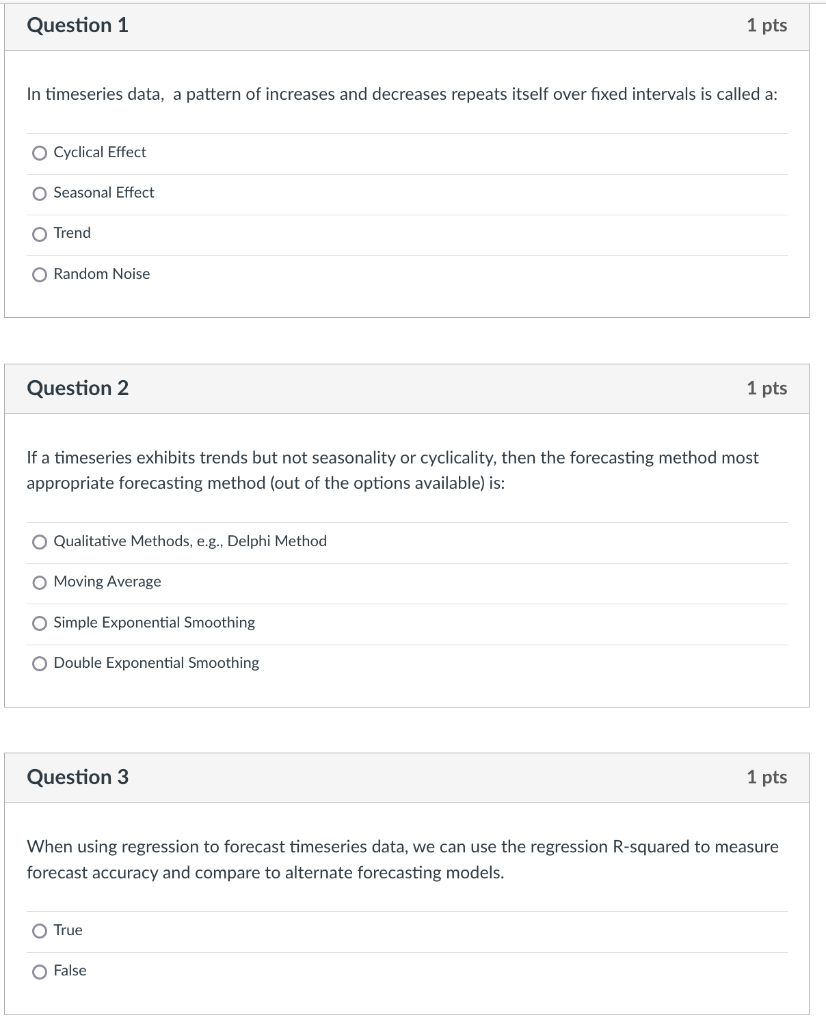Select the Trend answer option
Viewport: 826px width, 1024px height.
click(39, 234)
